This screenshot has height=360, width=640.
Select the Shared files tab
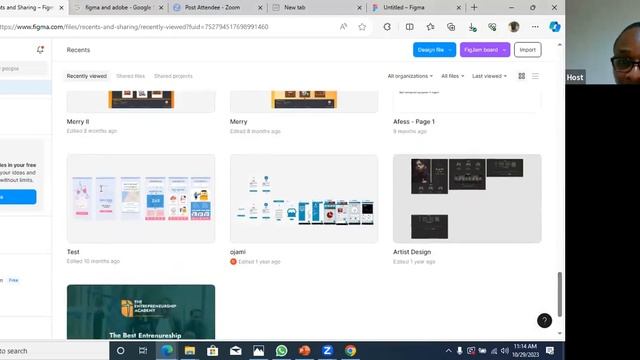(130, 76)
